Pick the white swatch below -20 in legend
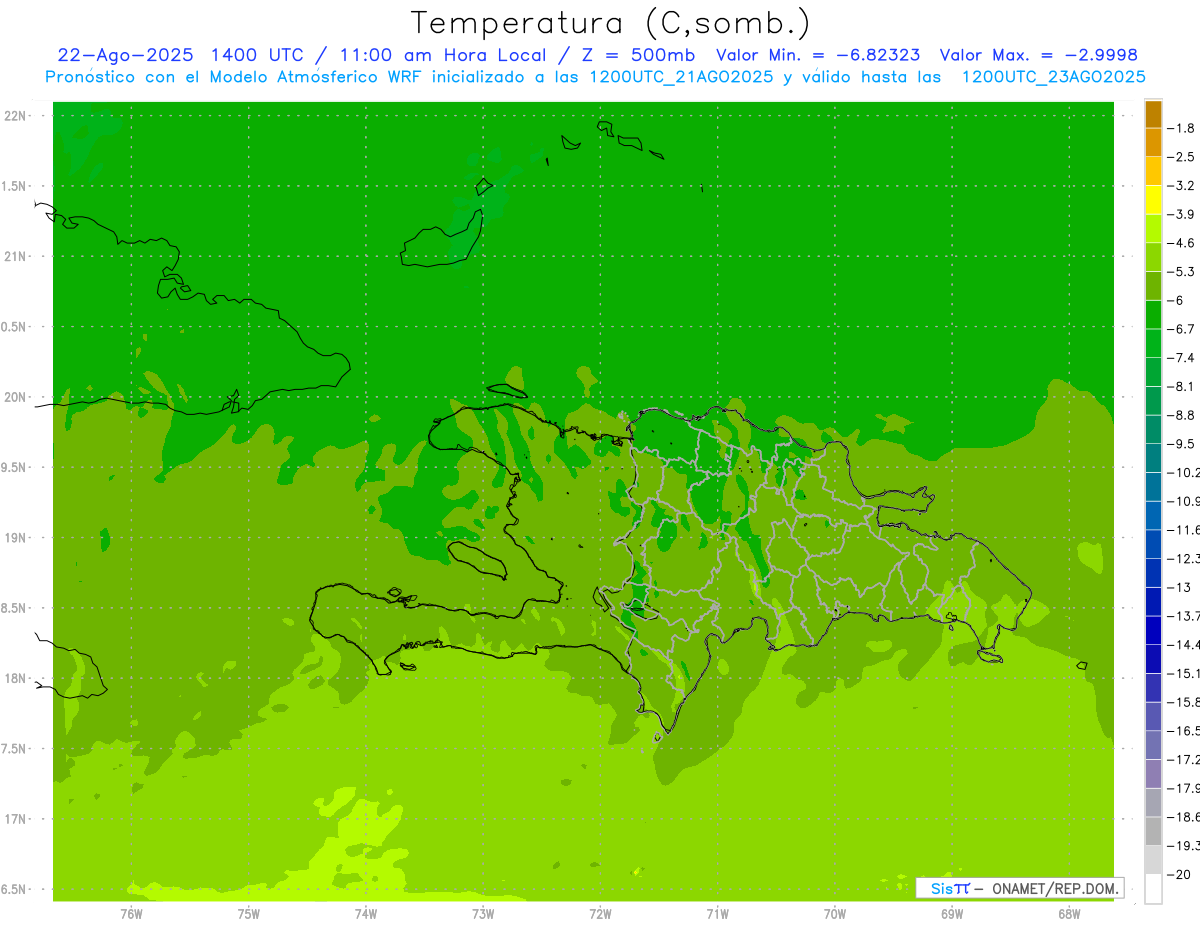This screenshot has height=927, width=1200. pyautogui.click(x=1153, y=888)
